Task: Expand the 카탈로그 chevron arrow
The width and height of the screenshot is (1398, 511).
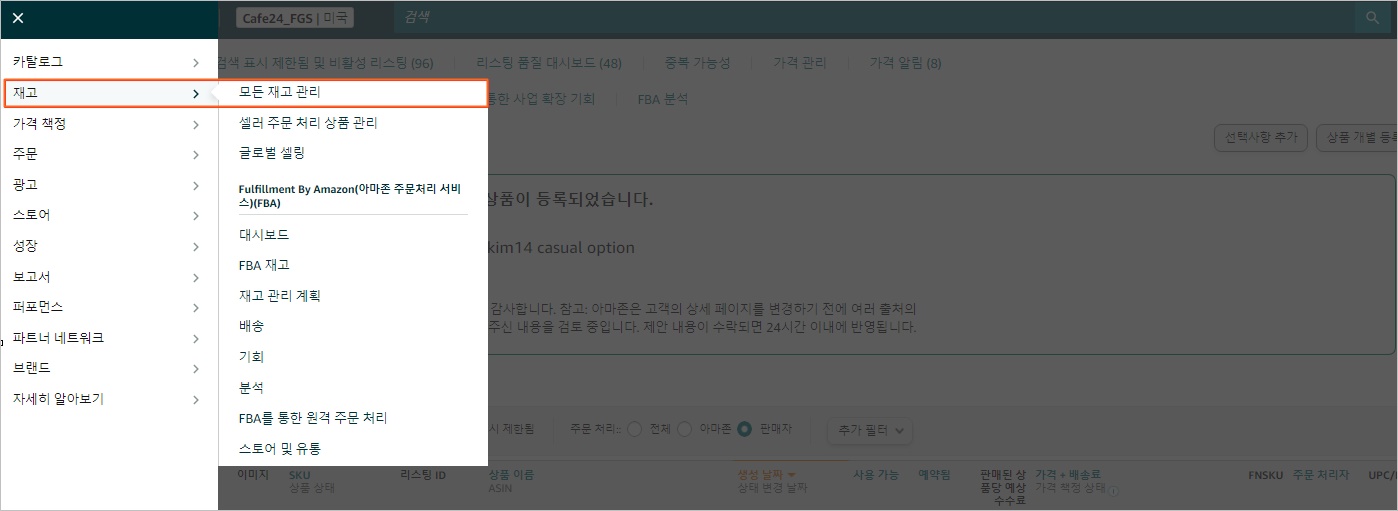Action: pos(195,63)
